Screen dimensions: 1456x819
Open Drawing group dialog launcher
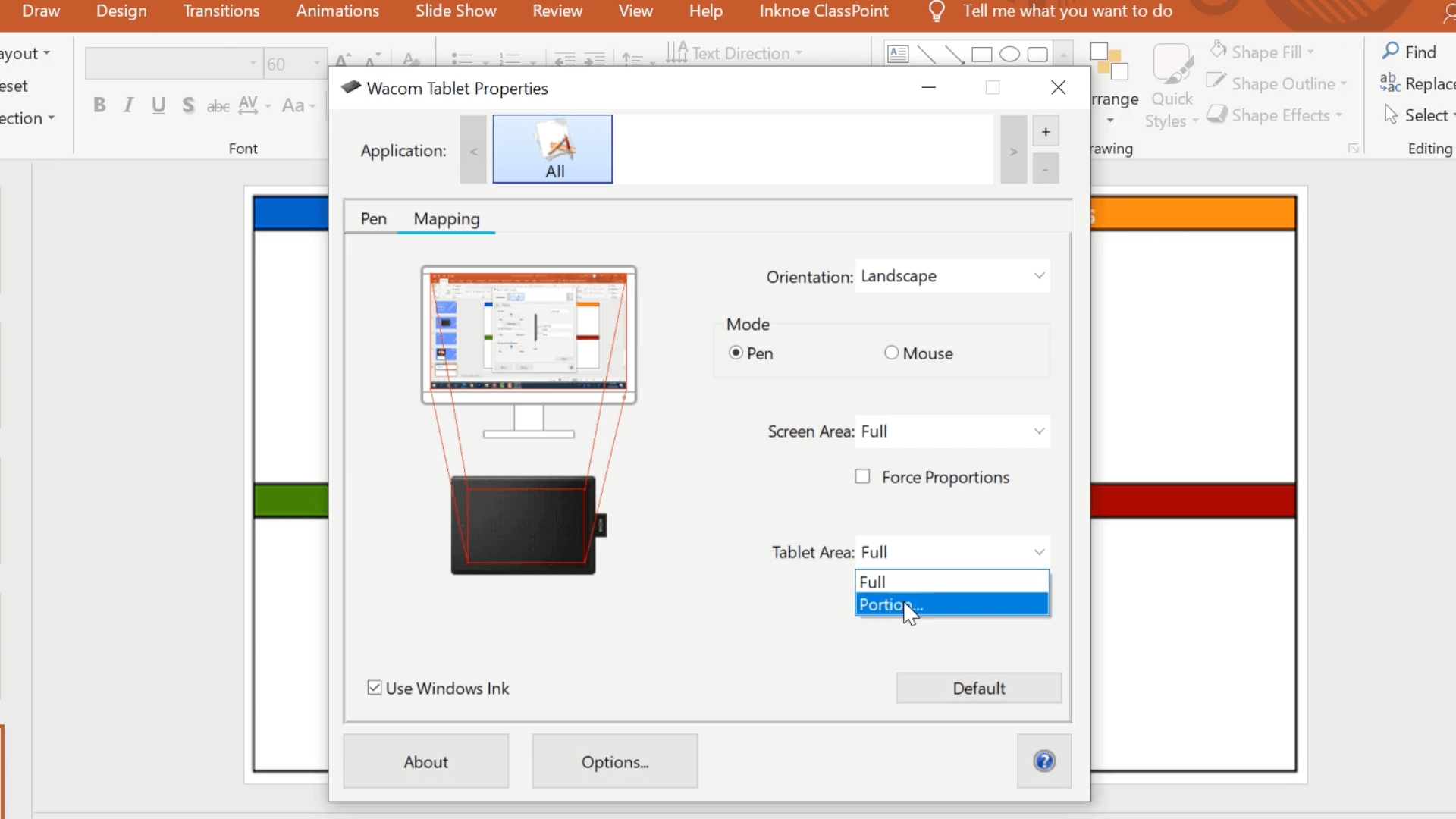tap(1353, 149)
